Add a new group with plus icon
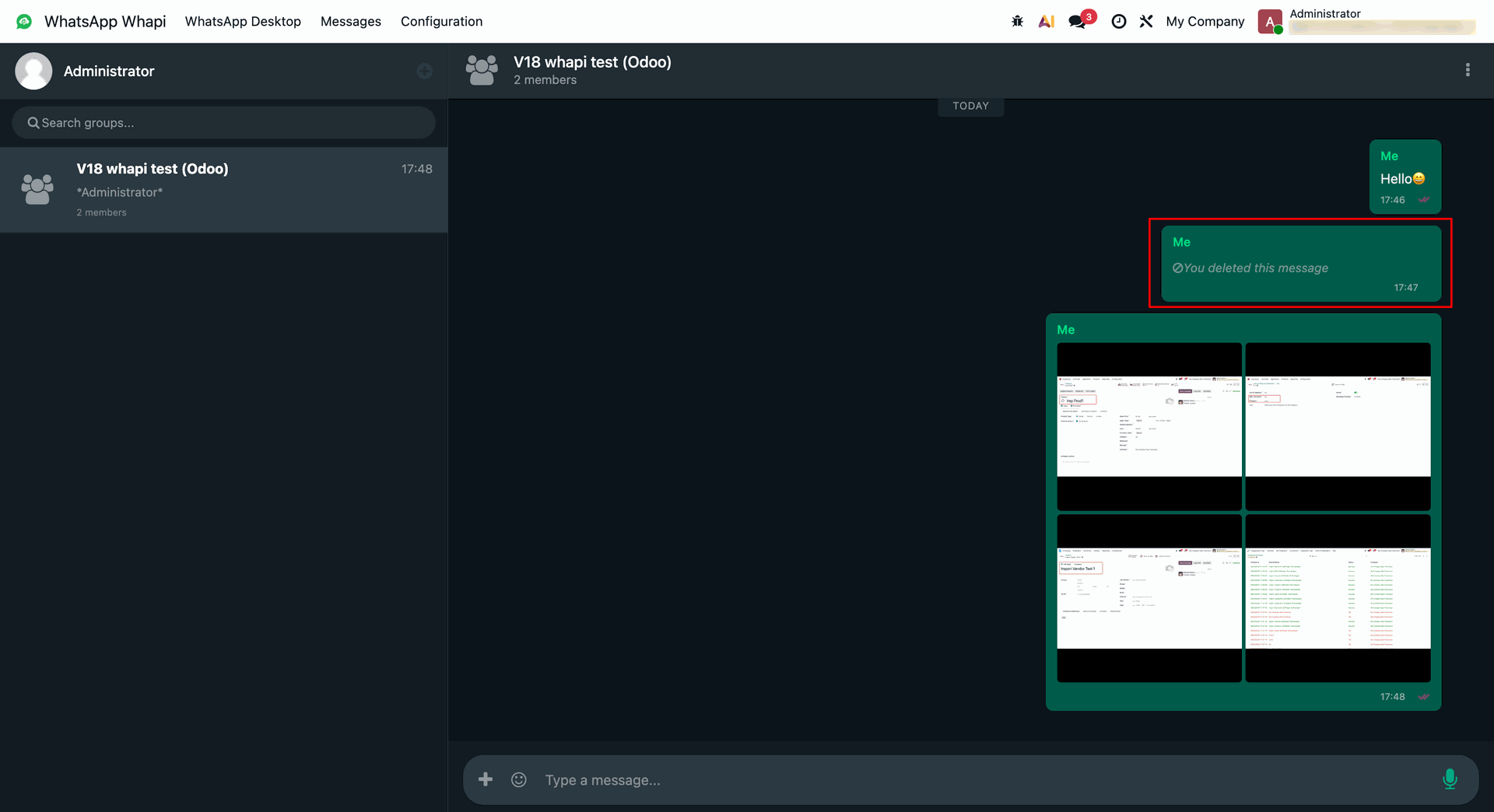Screen dimensions: 1494x812 click(x=424, y=71)
